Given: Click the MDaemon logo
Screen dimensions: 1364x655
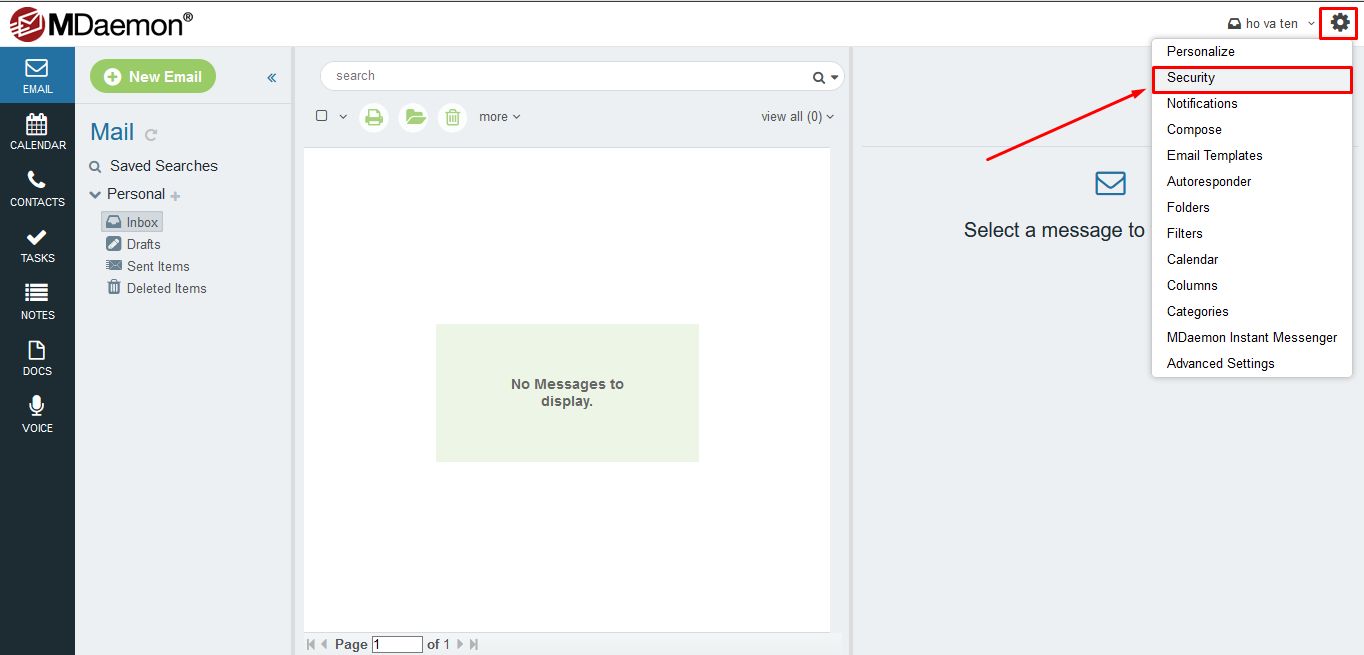Looking at the screenshot, I should click(101, 24).
